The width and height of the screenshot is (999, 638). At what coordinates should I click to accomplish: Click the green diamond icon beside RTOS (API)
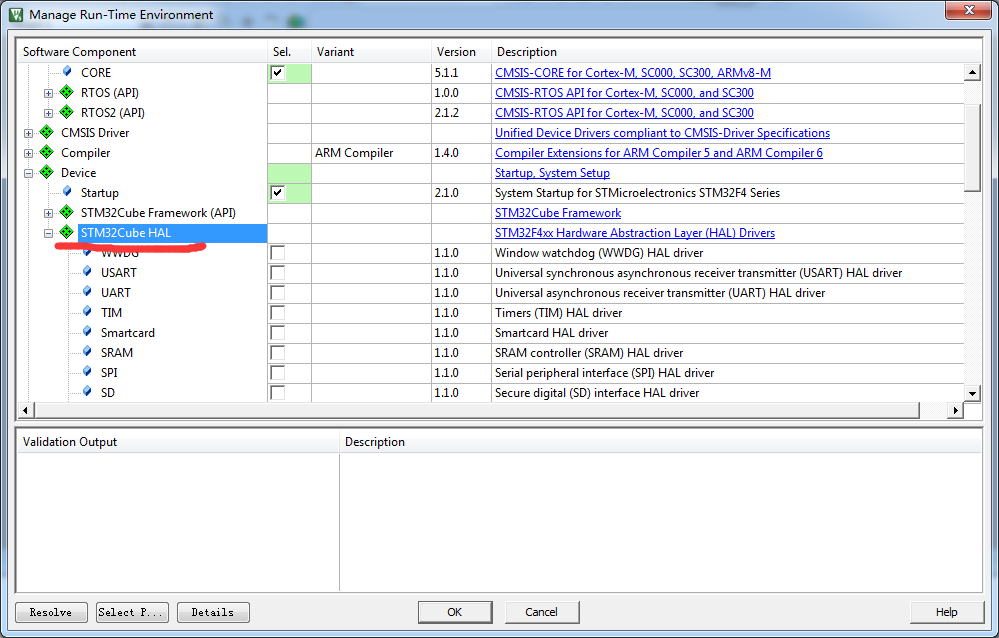point(67,92)
